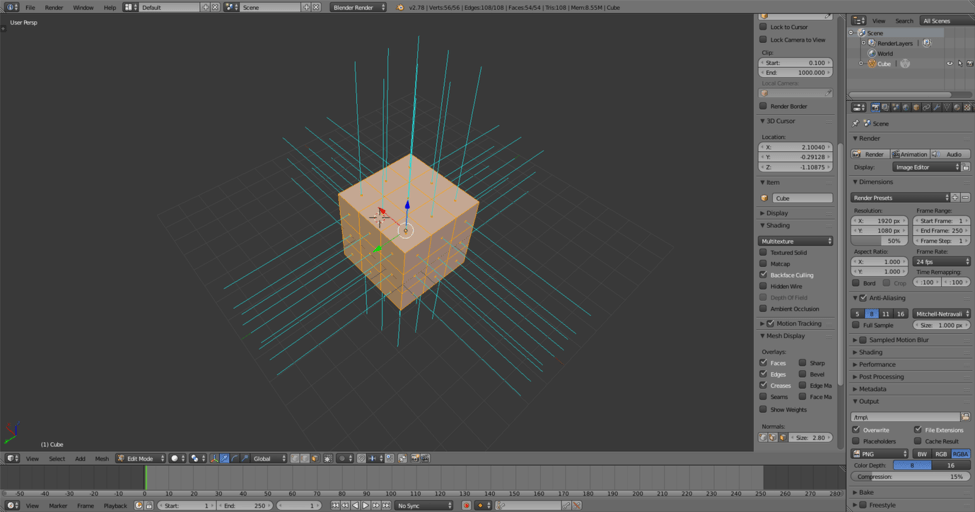Image resolution: width=975 pixels, height=512 pixels.
Task: Click the Compression slider
Action: click(910, 477)
